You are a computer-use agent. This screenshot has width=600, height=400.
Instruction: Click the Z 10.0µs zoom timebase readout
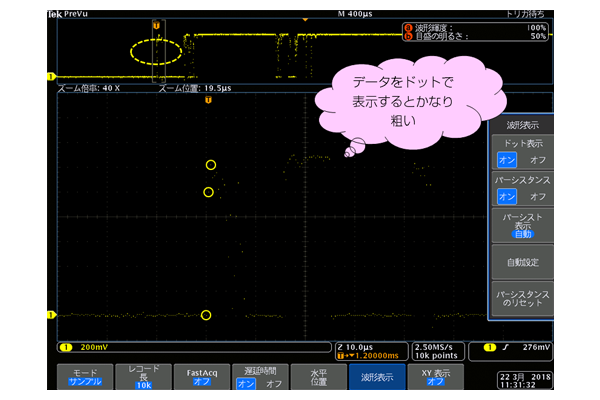[x=355, y=347]
